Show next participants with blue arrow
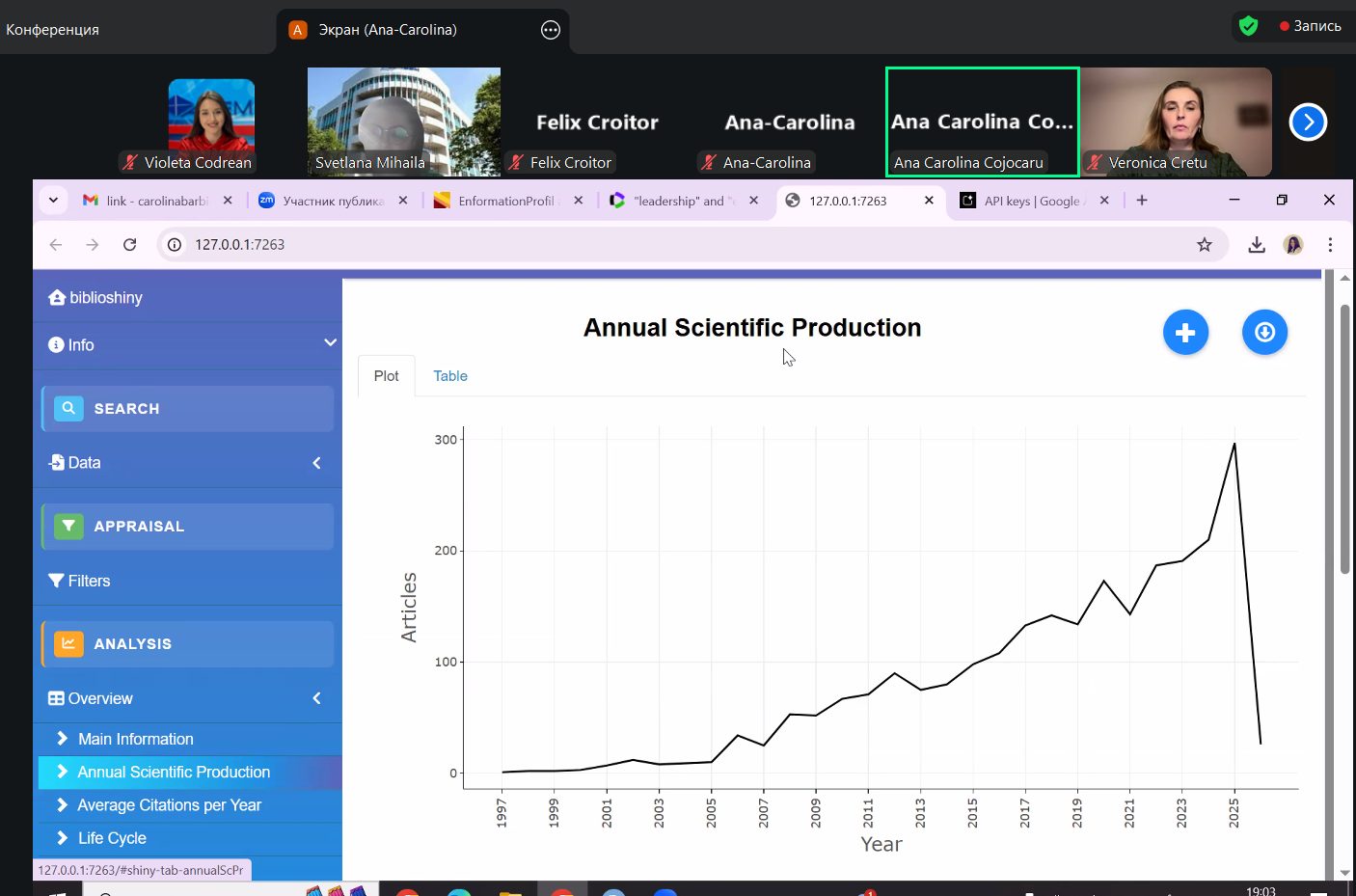 1308,122
